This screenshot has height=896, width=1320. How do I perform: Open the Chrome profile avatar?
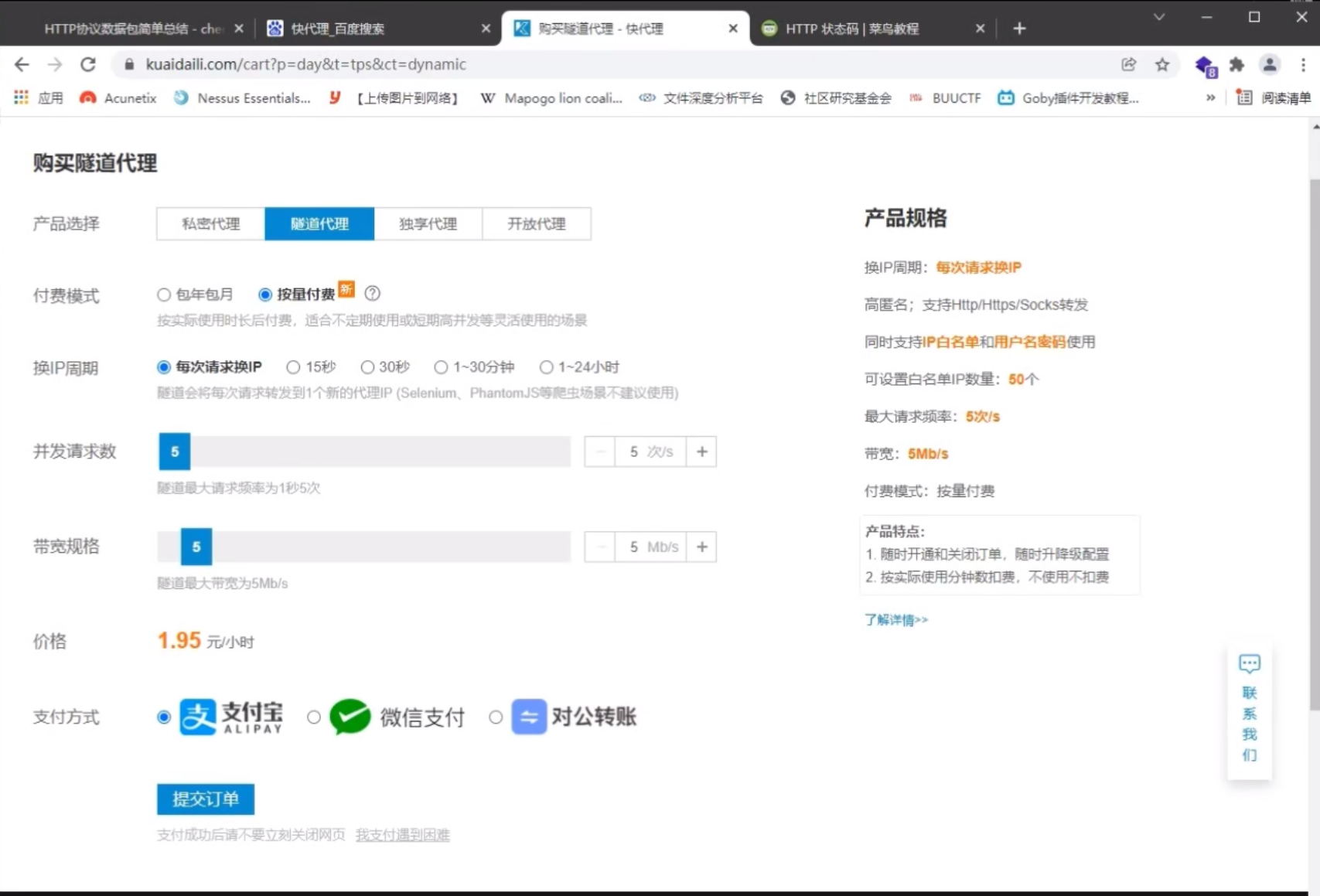coord(1270,64)
